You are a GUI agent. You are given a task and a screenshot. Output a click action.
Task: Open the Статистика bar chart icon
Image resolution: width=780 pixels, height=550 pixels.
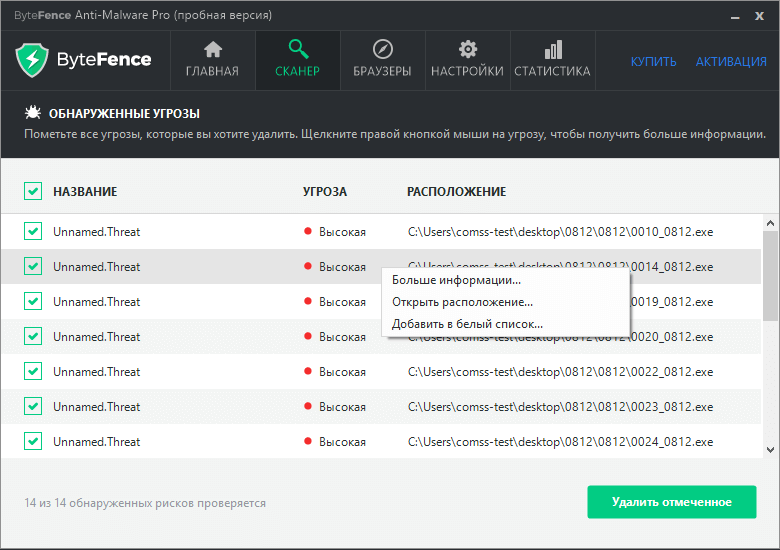pyautogui.click(x=552, y=50)
